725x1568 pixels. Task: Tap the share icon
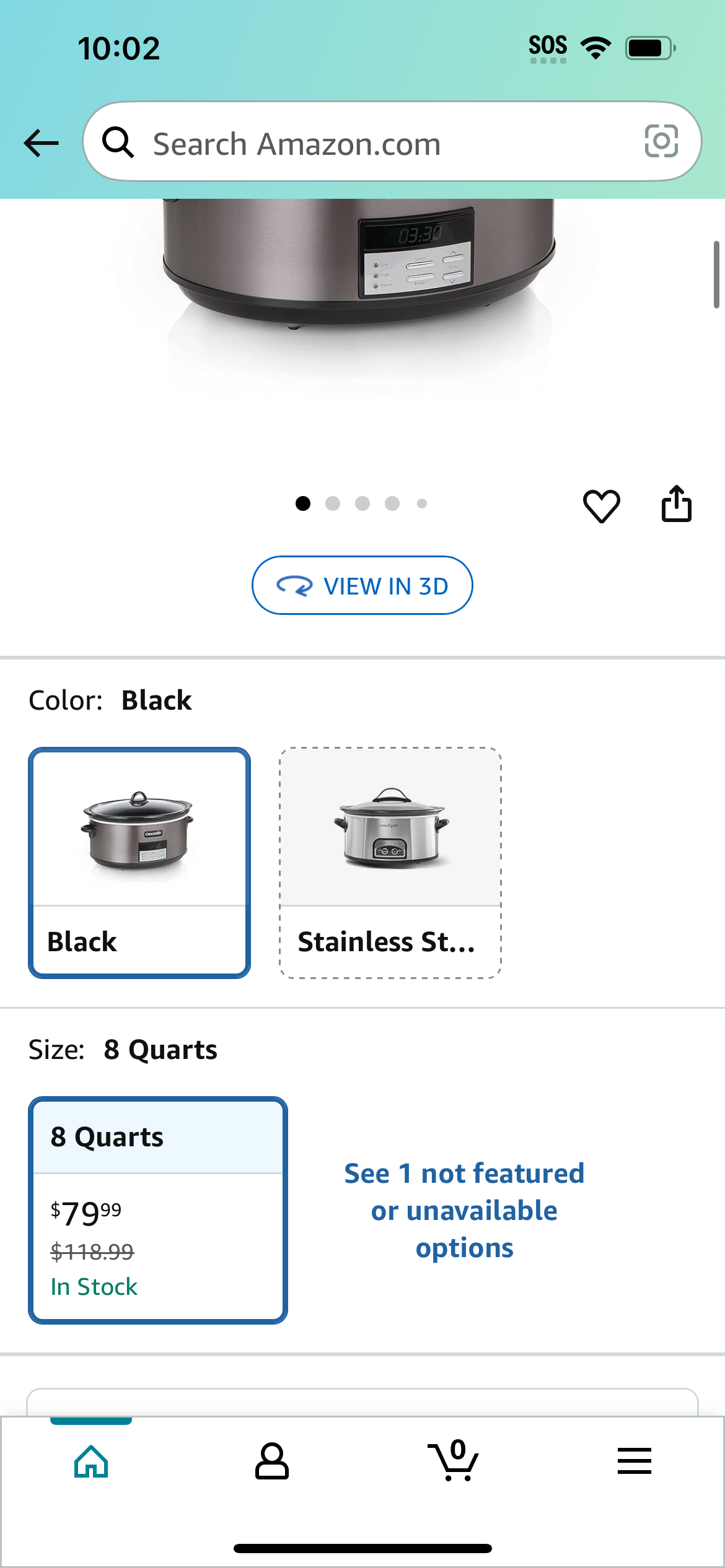pyautogui.click(x=676, y=503)
